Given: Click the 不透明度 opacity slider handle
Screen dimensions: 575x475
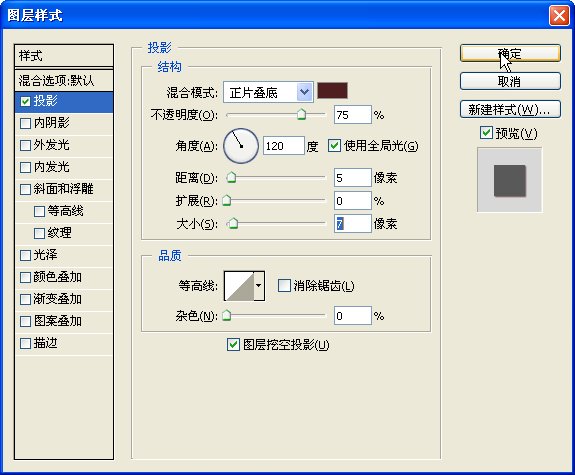Looking at the screenshot, I should [301, 114].
